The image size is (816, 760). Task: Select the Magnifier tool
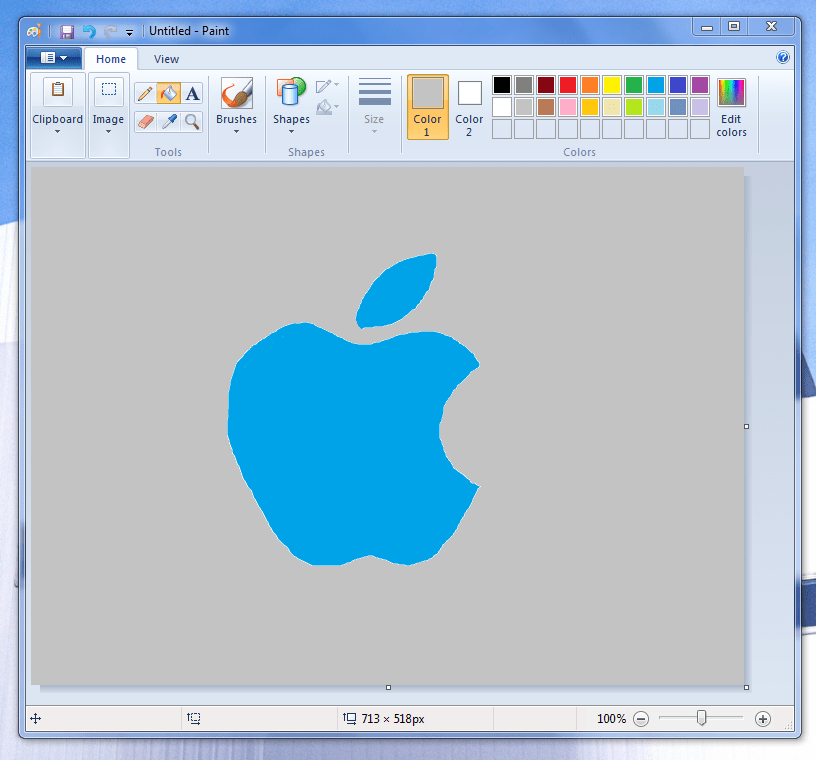192,122
